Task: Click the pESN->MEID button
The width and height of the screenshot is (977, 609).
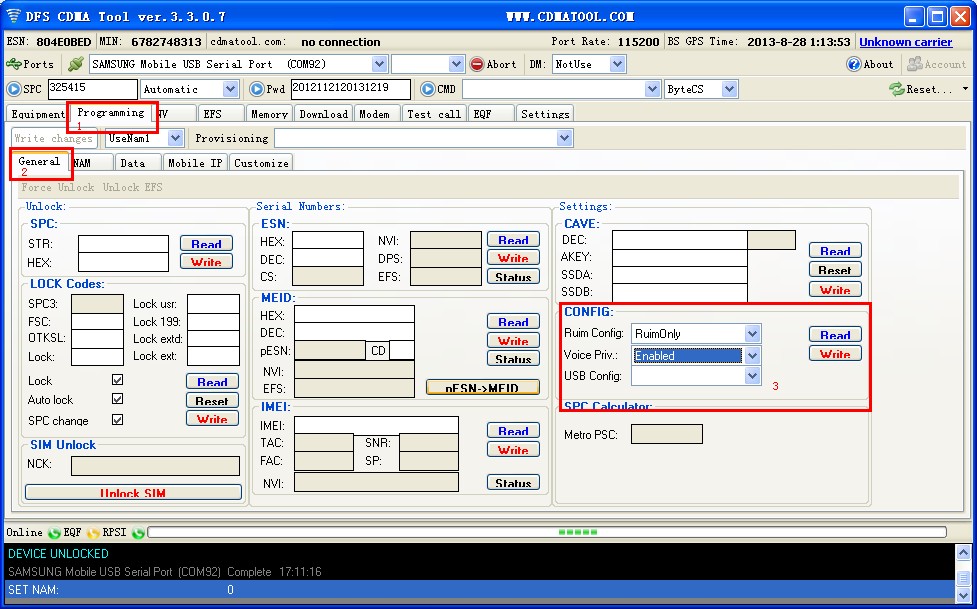Action: pyautogui.click(x=483, y=387)
